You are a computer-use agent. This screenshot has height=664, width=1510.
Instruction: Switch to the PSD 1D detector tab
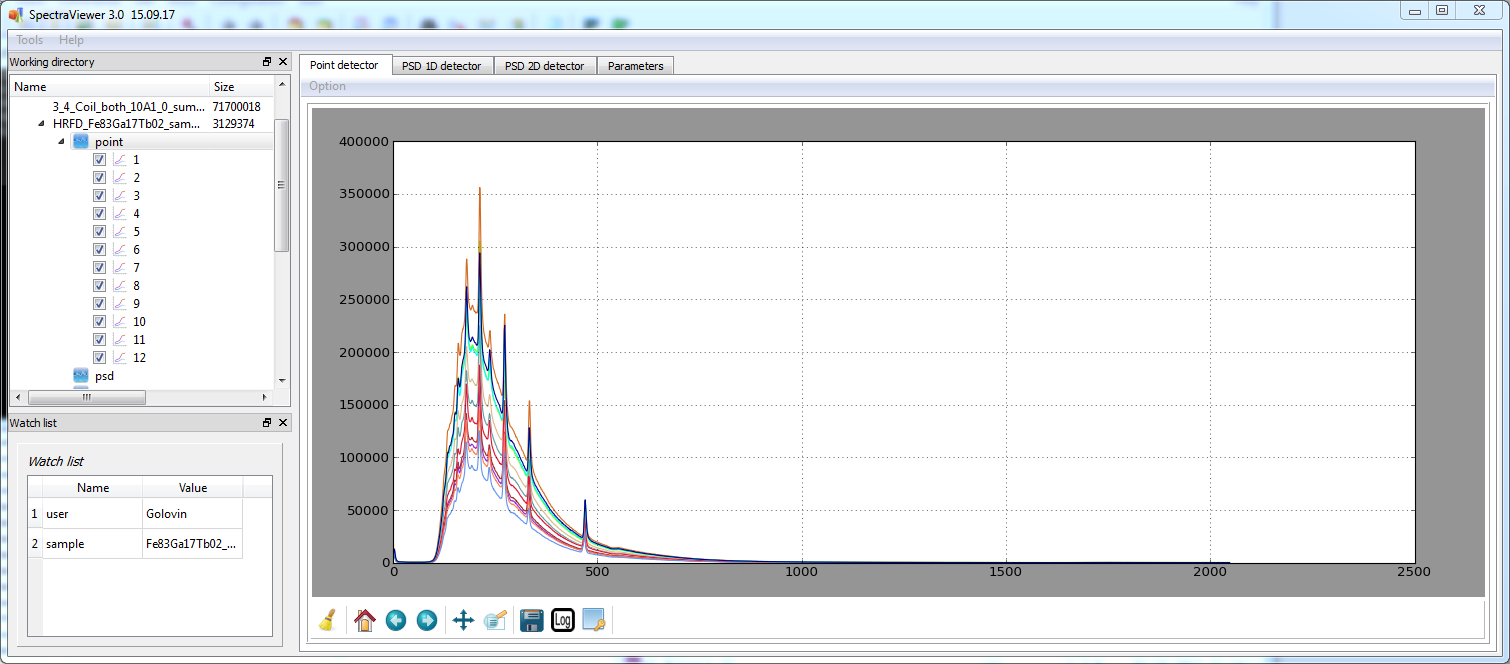[441, 66]
